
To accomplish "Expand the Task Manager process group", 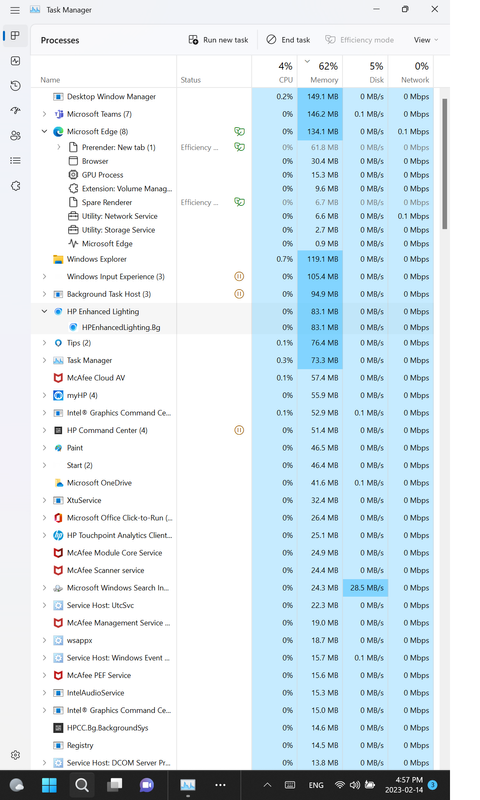I will click(44, 360).
